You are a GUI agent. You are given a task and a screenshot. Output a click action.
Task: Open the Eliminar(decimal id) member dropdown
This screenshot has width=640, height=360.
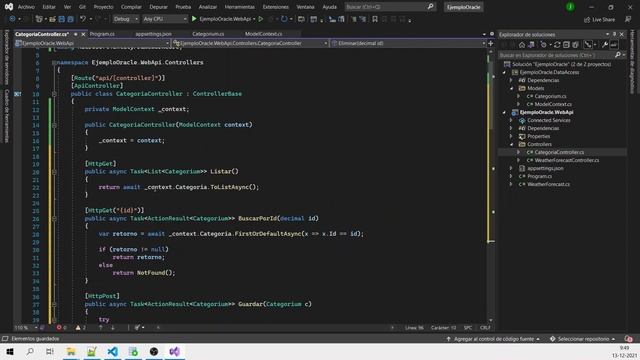409,43
